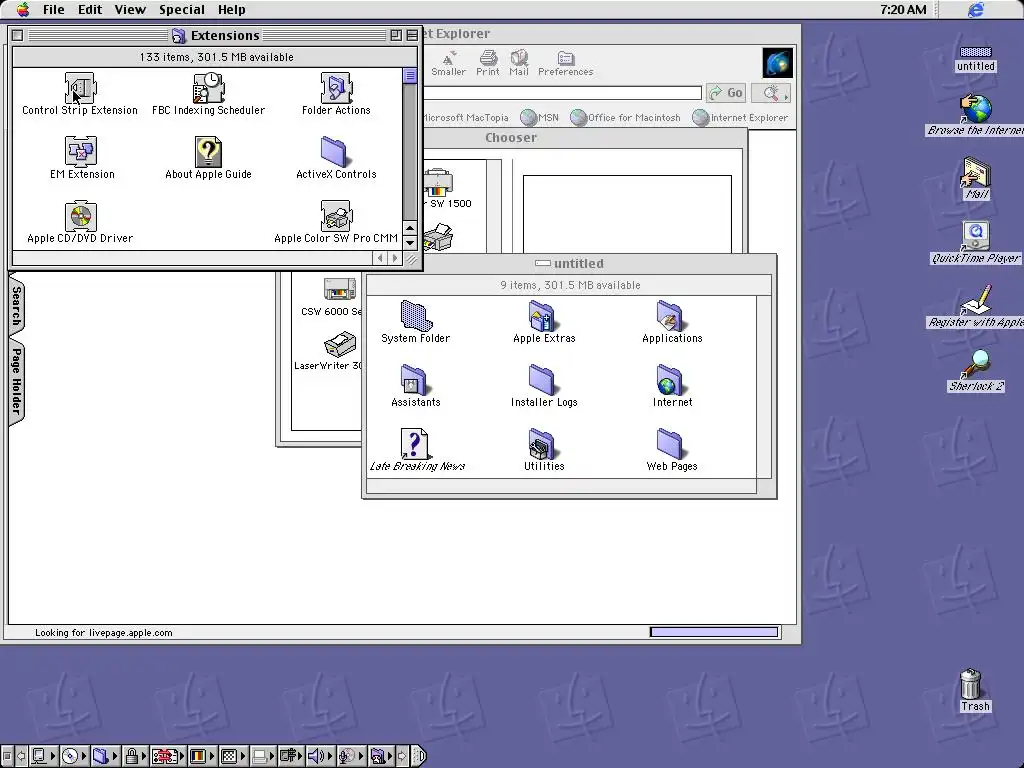Select the CSW 6000 Series driver in Chooser

tap(340, 289)
